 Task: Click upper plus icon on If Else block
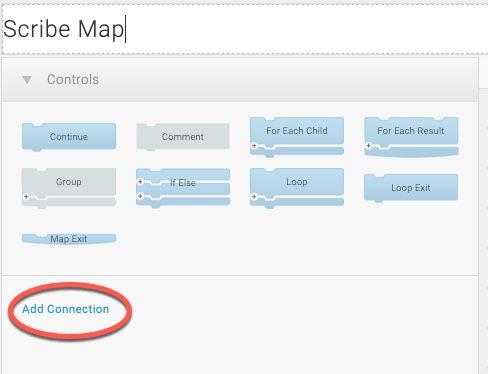point(140,182)
